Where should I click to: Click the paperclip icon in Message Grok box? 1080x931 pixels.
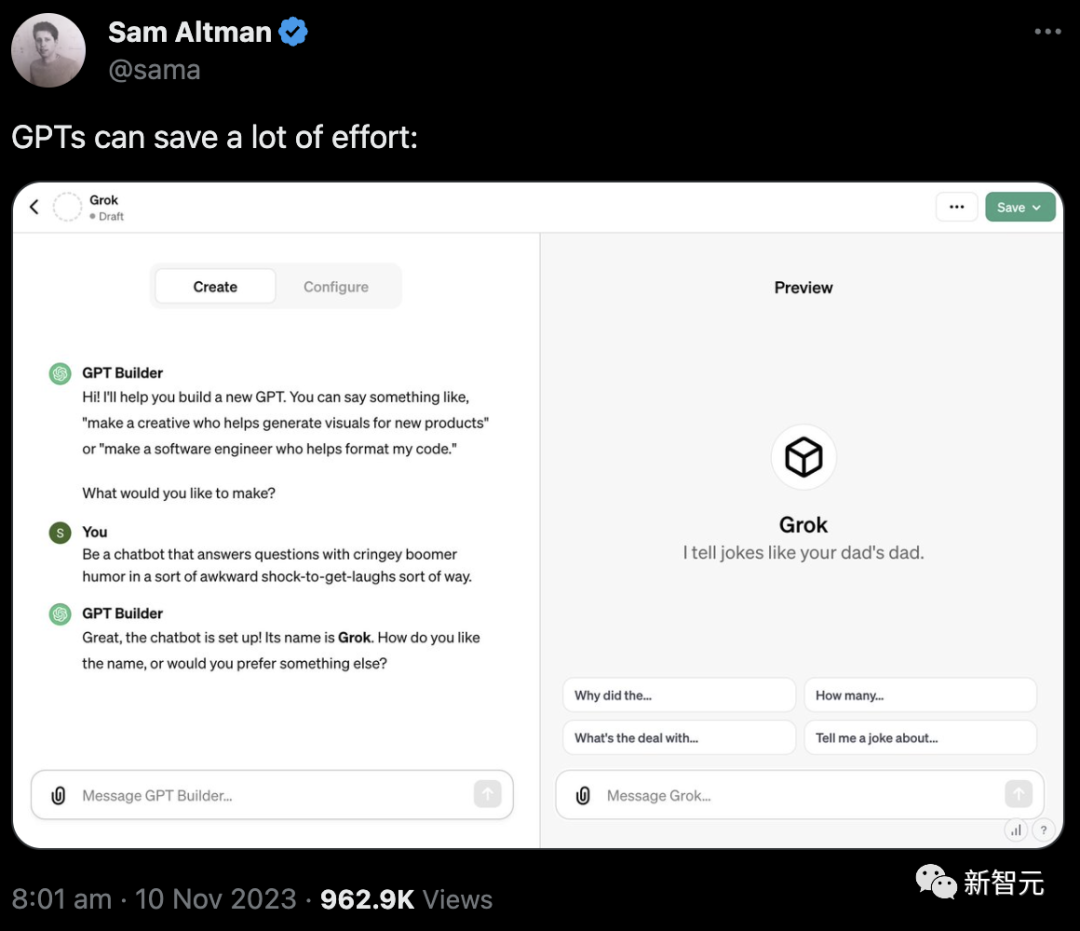(x=583, y=795)
